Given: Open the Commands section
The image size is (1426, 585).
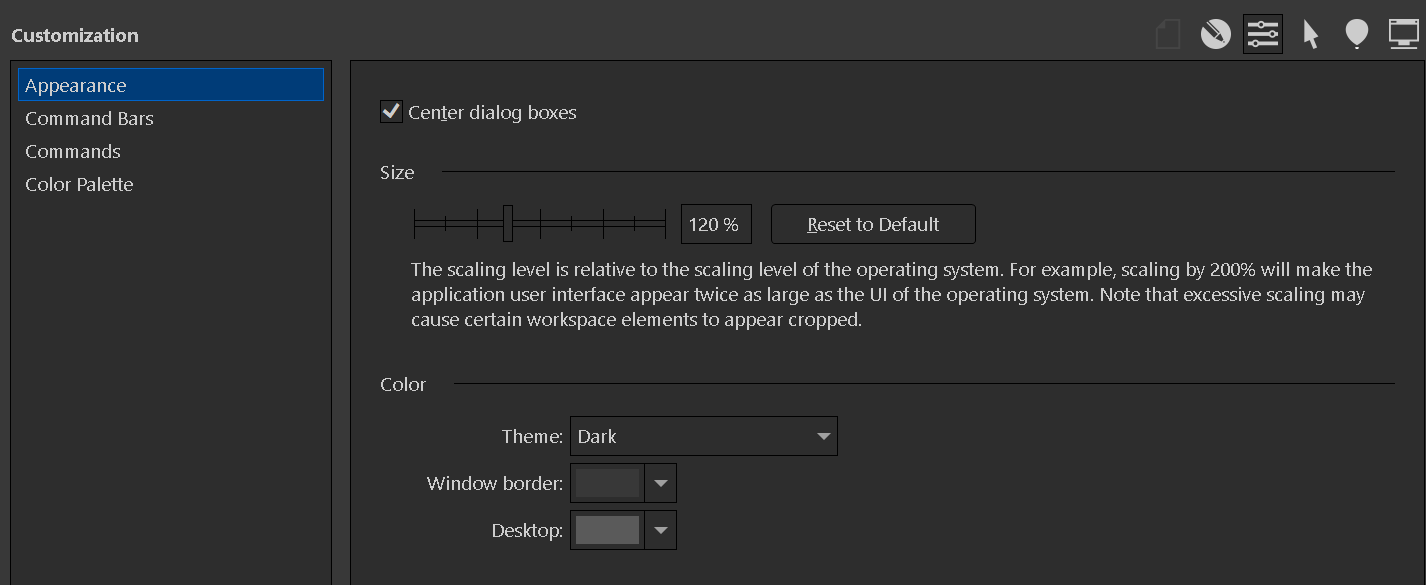Looking at the screenshot, I should click(x=73, y=152).
